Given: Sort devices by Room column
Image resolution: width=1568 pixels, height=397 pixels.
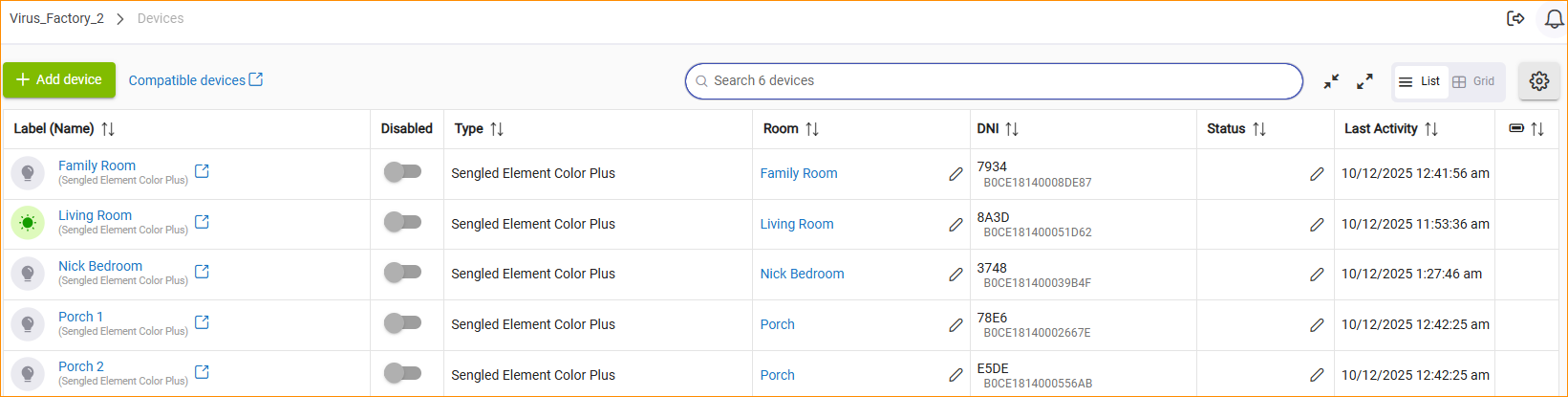Looking at the screenshot, I should 812,129.
